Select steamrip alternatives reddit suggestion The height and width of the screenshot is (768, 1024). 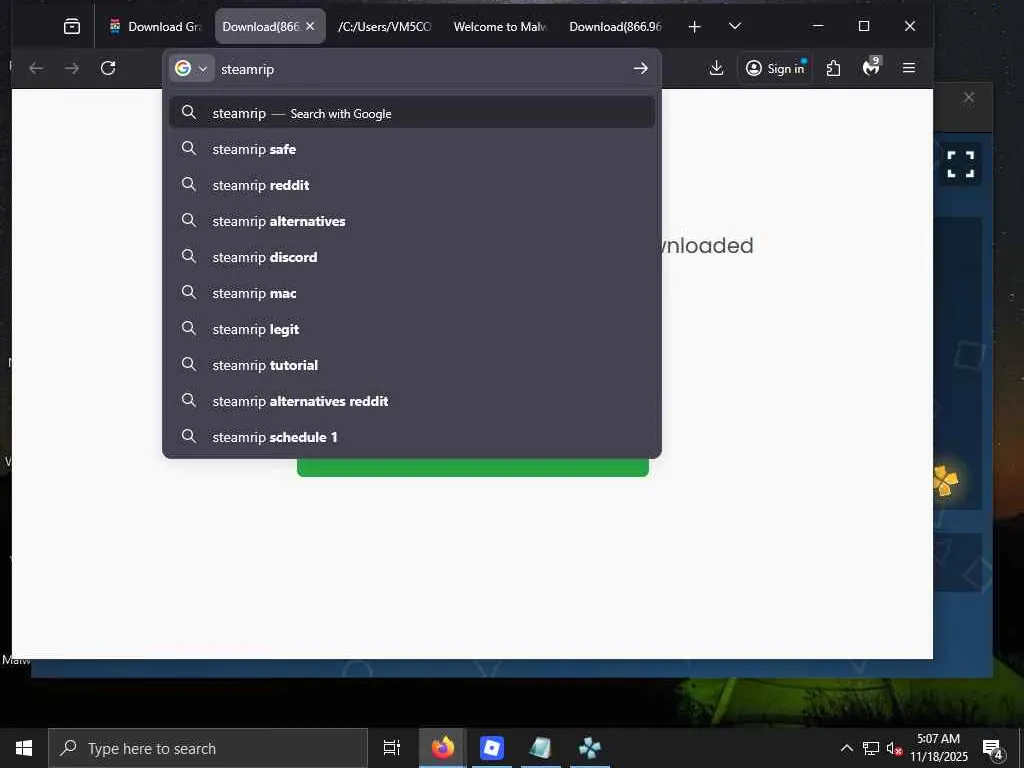click(411, 400)
